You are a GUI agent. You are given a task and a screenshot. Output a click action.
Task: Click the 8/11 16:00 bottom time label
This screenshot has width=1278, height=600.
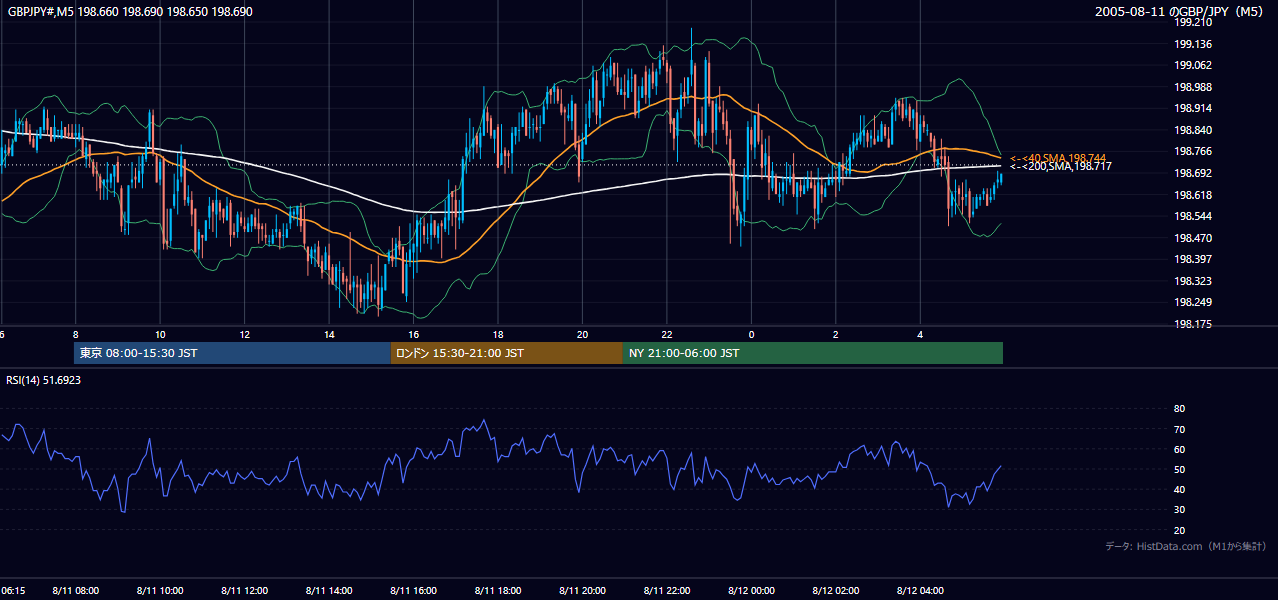point(414,591)
